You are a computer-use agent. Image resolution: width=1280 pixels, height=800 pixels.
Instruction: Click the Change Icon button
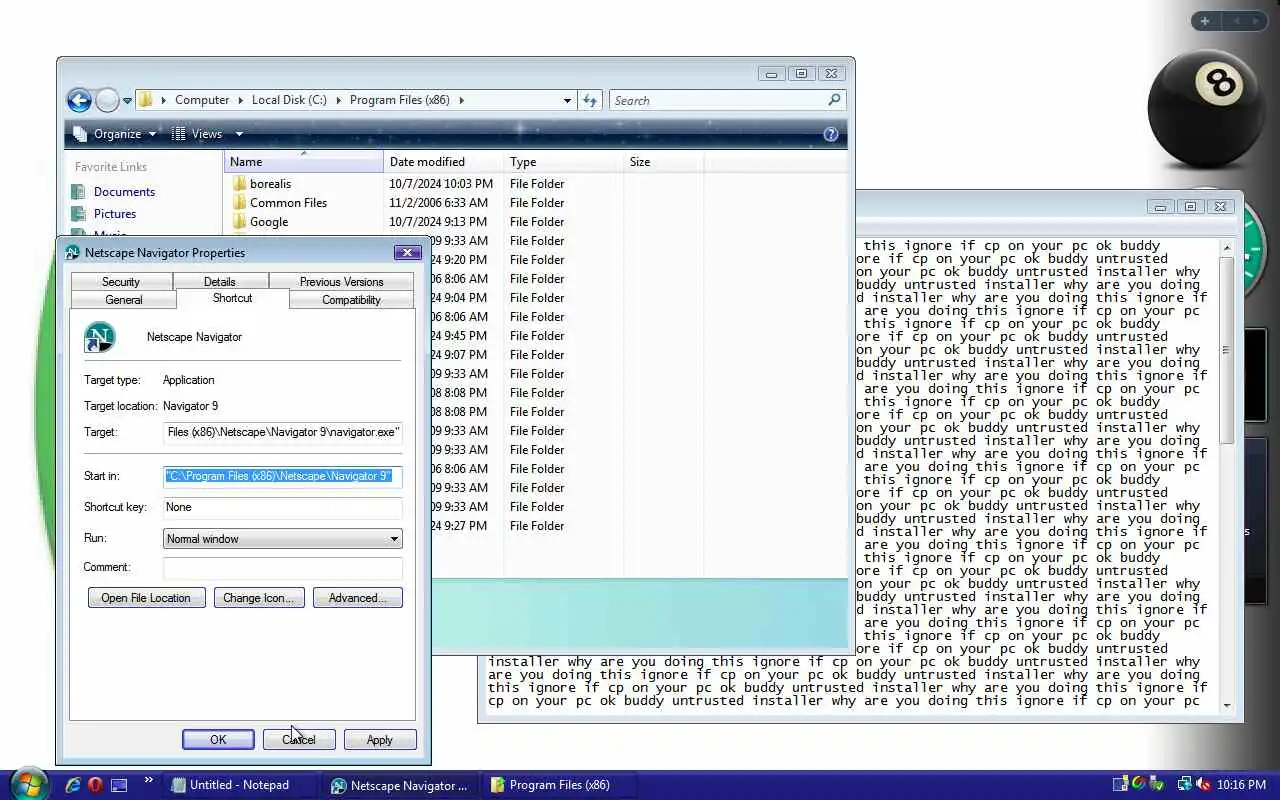point(258,598)
